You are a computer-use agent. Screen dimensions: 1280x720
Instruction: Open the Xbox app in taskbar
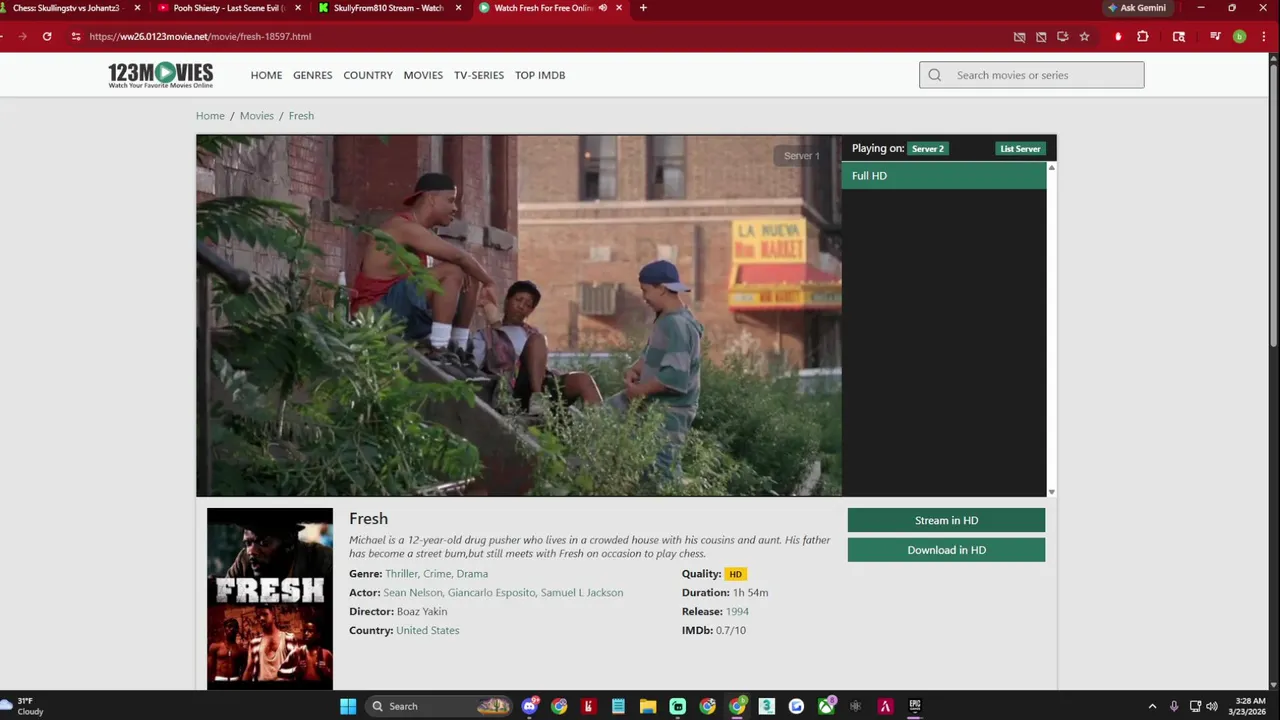tap(826, 706)
